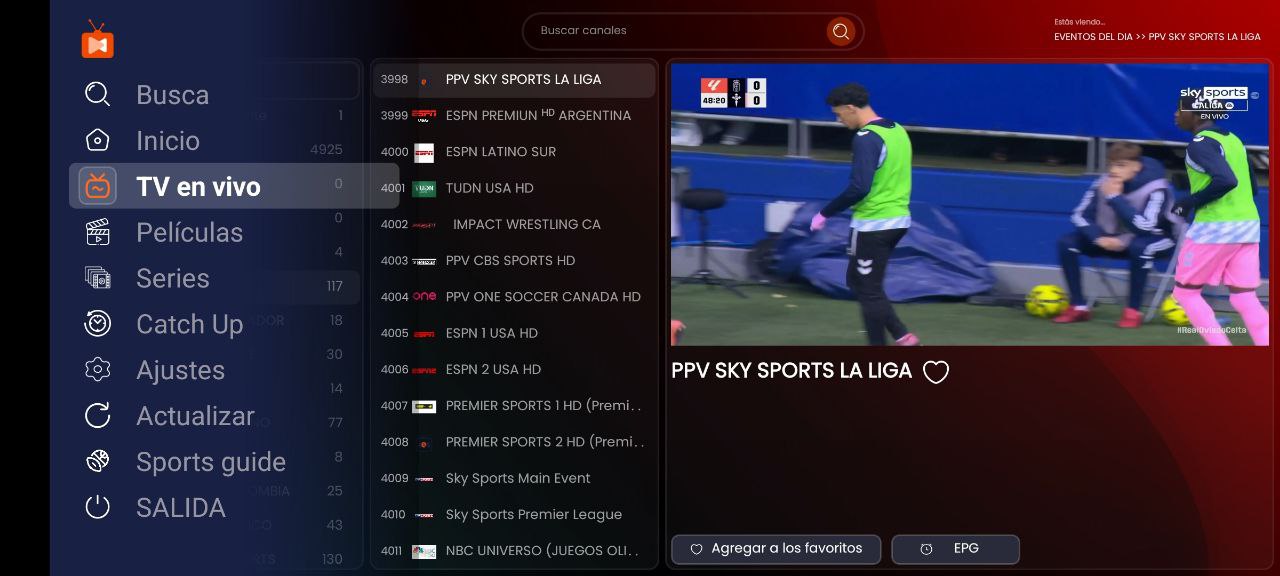The height and width of the screenshot is (576, 1280).
Task: Click the SALIDA power icon
Action: coord(97,507)
